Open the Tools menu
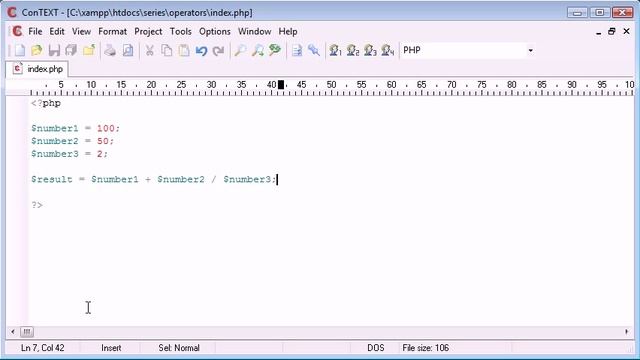Image resolution: width=640 pixels, height=360 pixels. click(x=180, y=31)
